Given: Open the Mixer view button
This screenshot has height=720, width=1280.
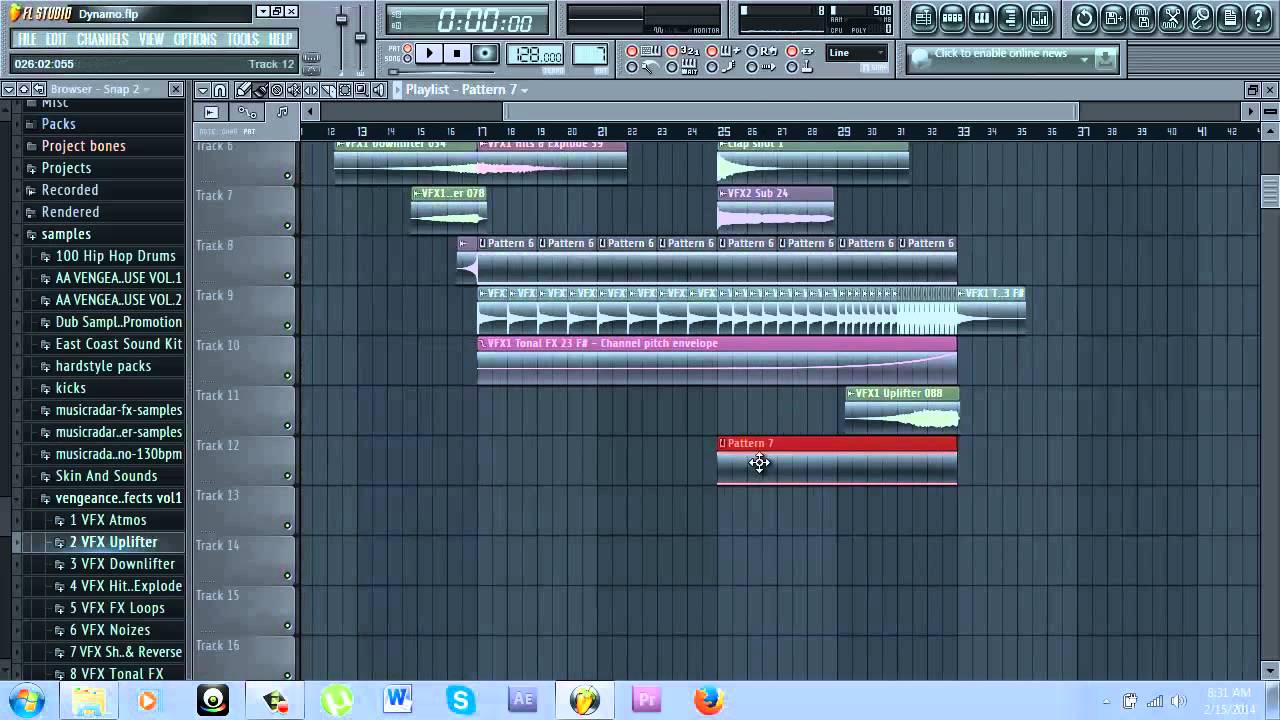Looking at the screenshot, I should 1040,19.
